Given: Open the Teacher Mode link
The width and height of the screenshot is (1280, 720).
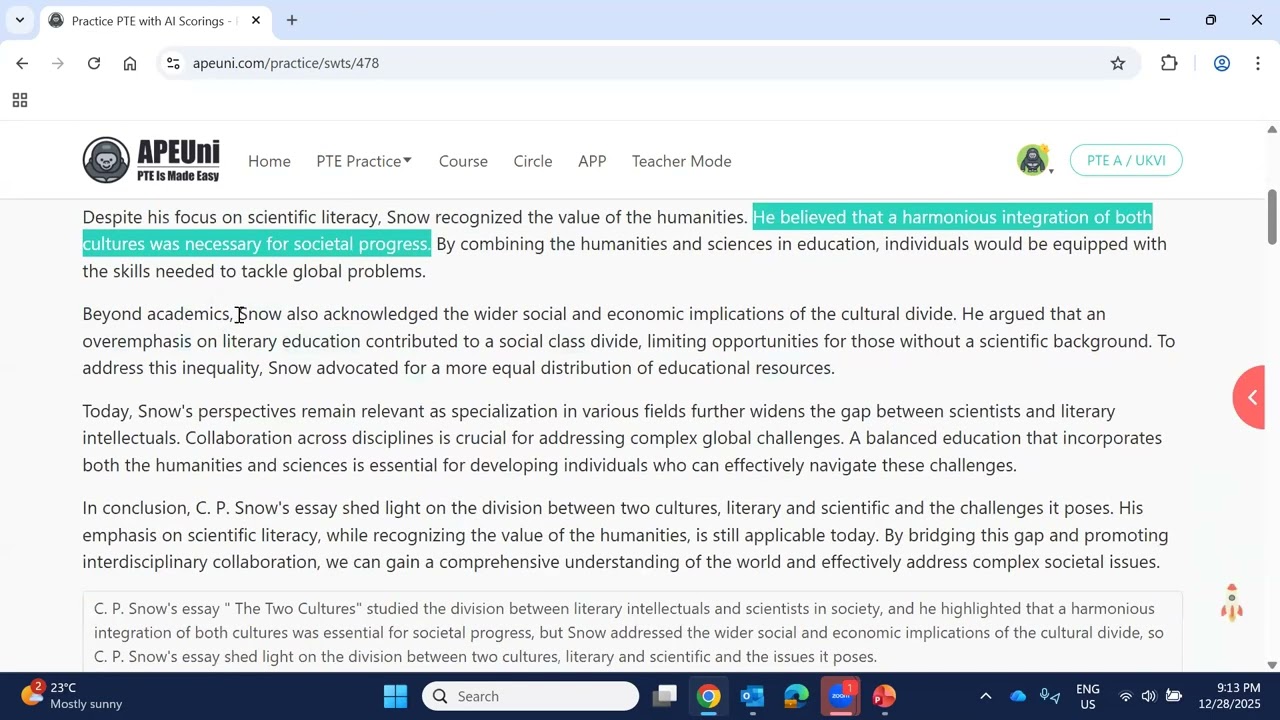Looking at the screenshot, I should pyautogui.click(x=681, y=161).
